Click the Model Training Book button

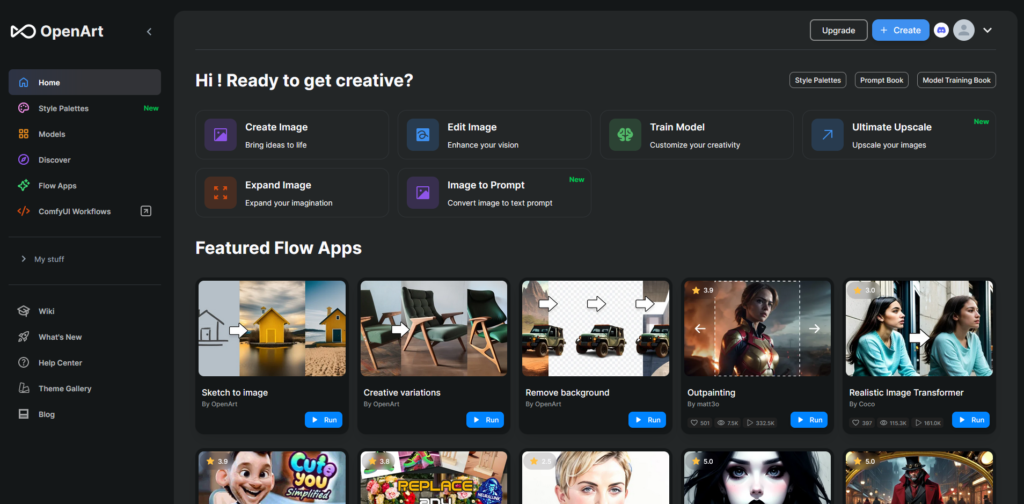[957, 80]
